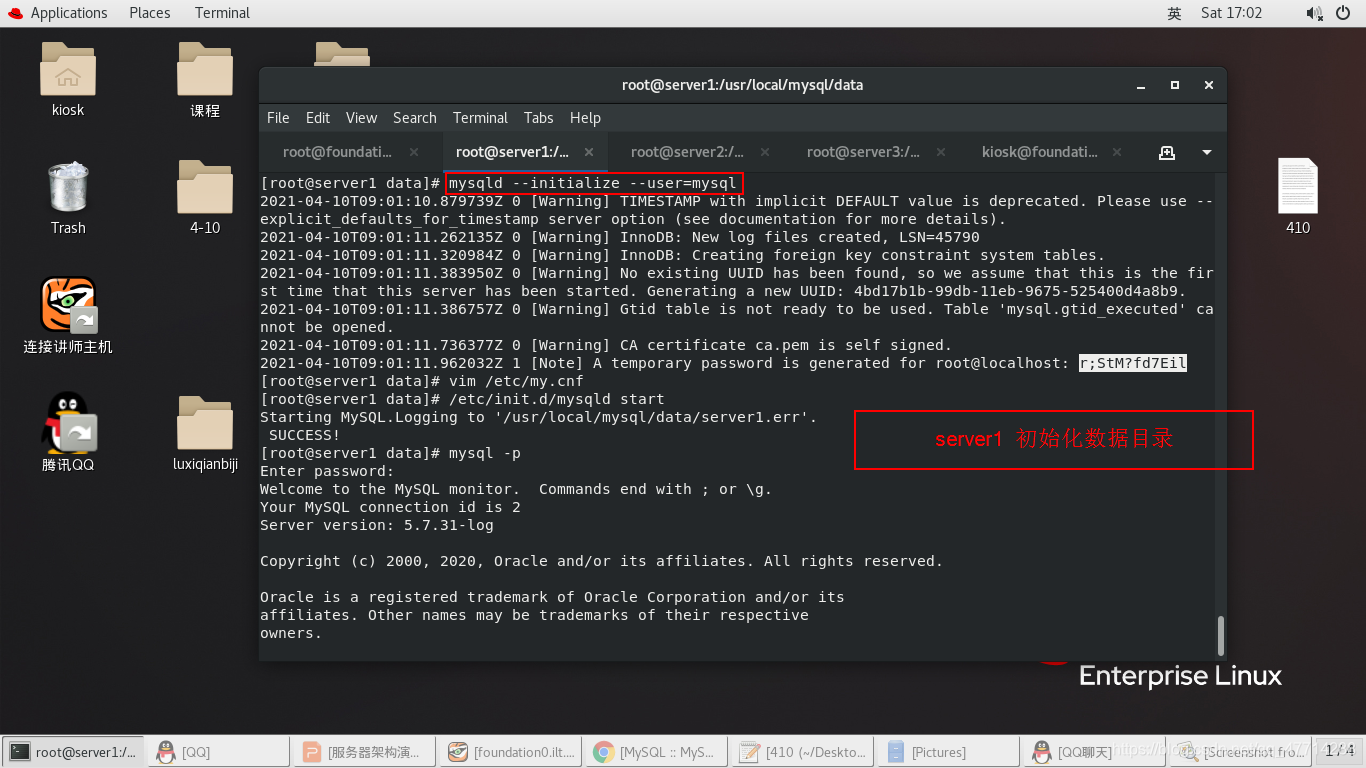Click the Sat 17:02 clock

pos(1231,13)
